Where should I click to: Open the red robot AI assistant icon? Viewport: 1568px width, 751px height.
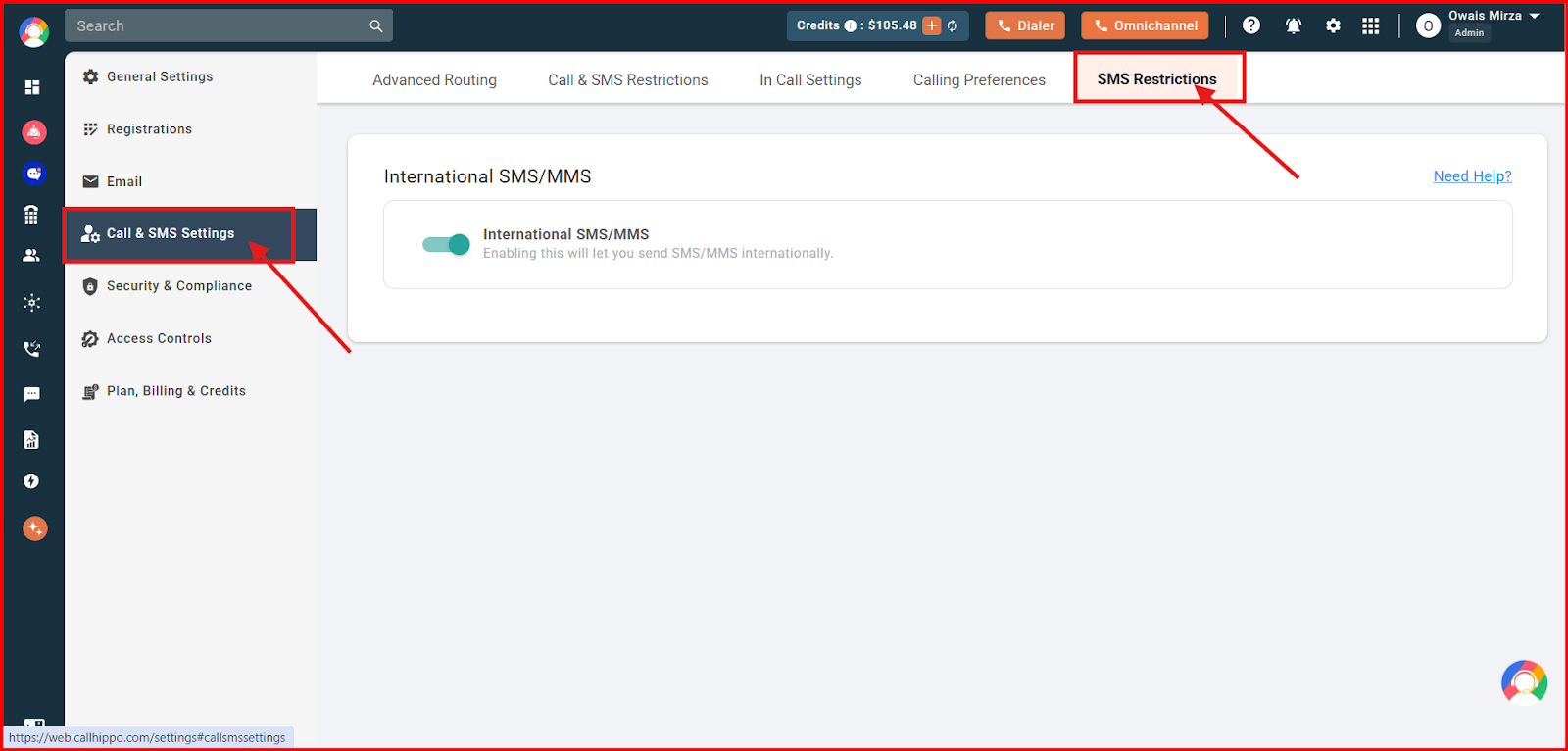[34, 131]
